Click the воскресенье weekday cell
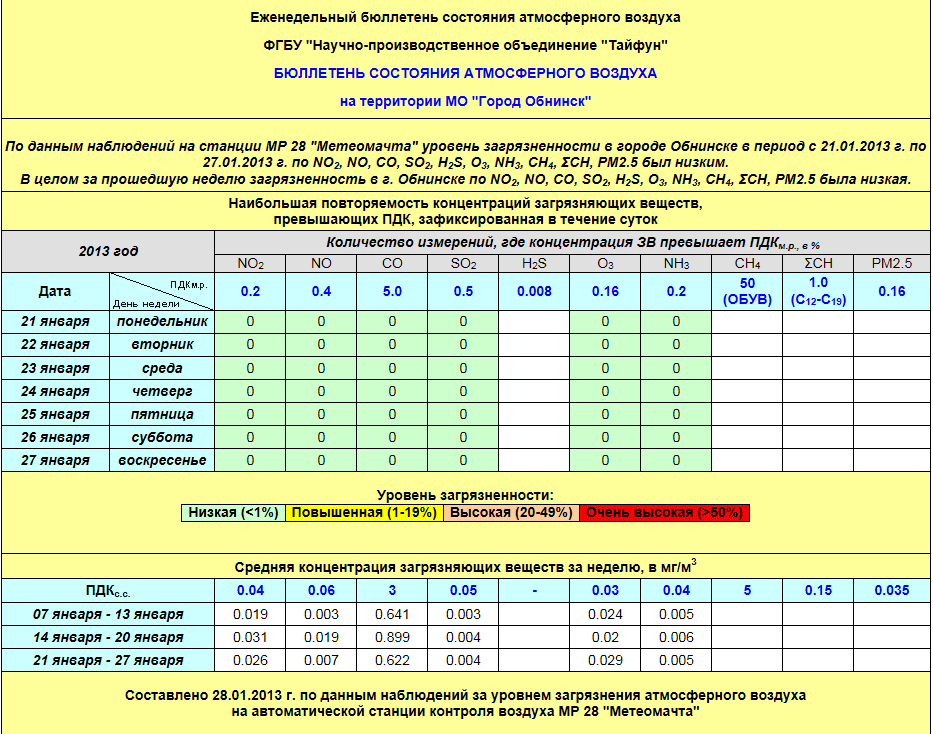This screenshot has width=933, height=734. (x=162, y=460)
